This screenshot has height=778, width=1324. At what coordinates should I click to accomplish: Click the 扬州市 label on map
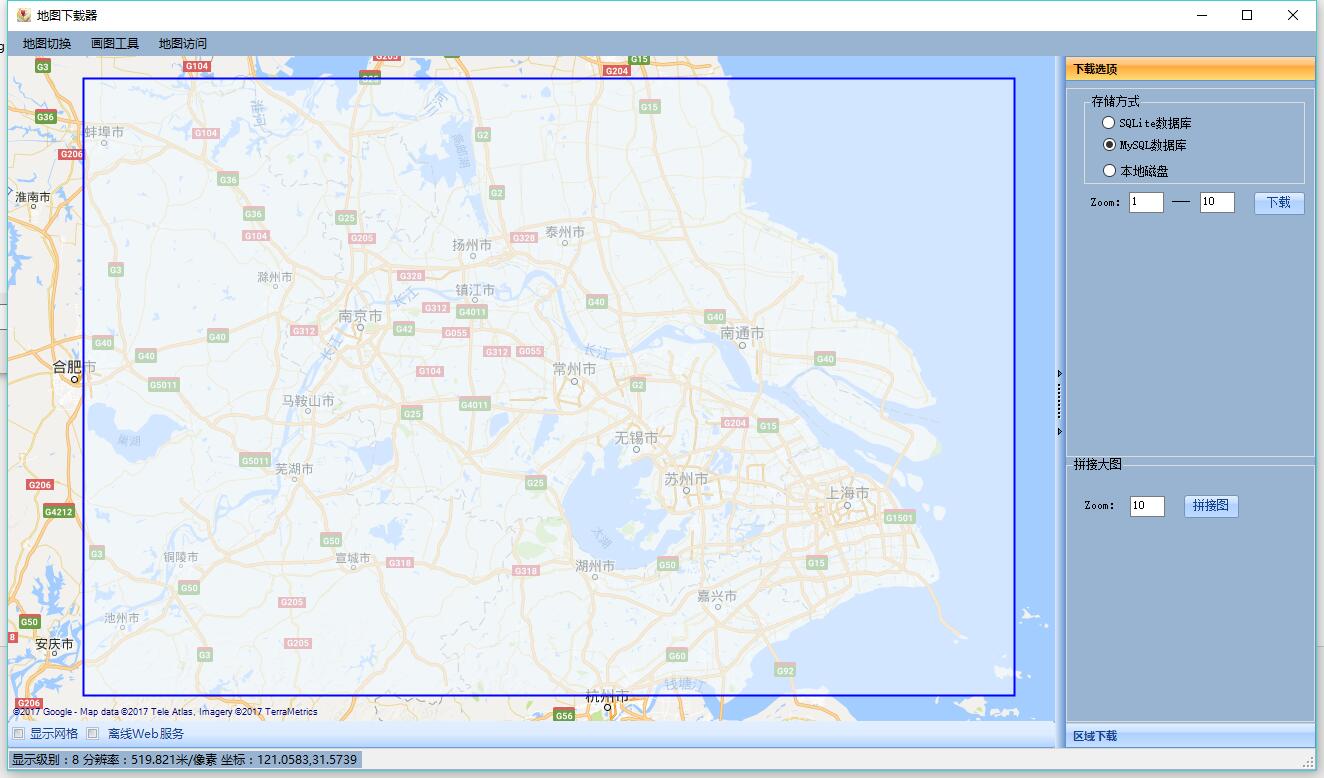(472, 245)
